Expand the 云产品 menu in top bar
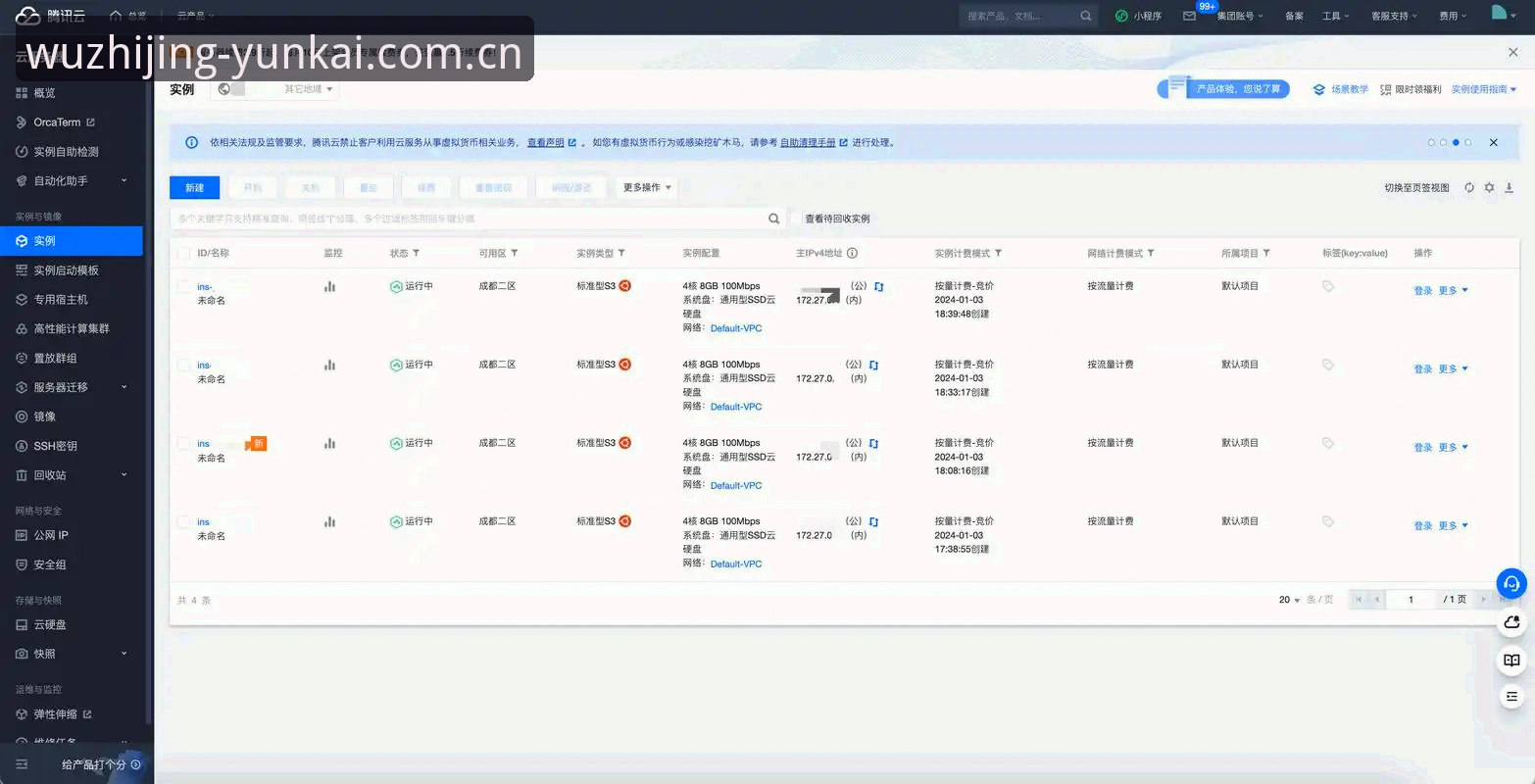Viewport: 1535px width, 784px height. click(195, 16)
